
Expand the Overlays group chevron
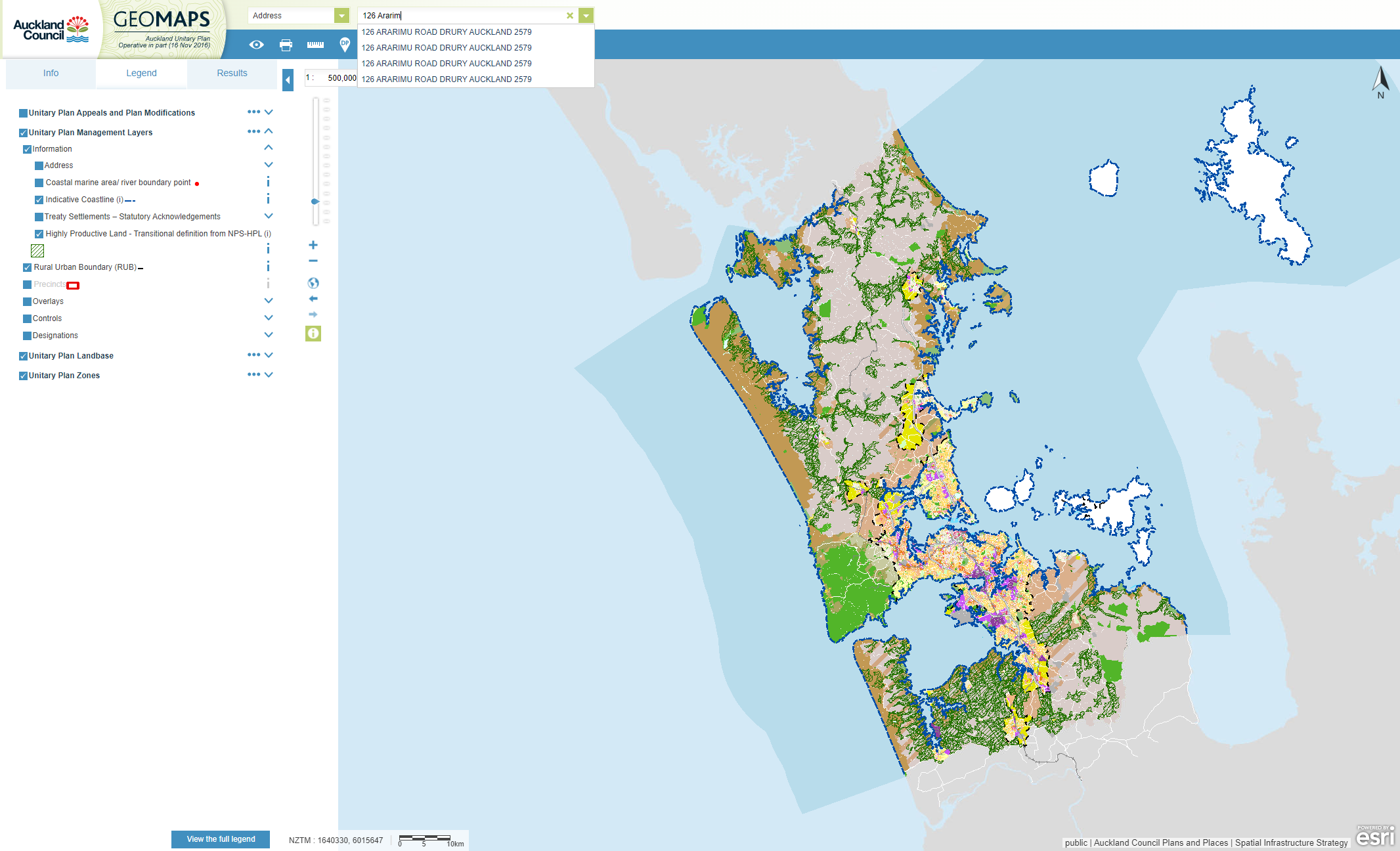click(x=269, y=301)
